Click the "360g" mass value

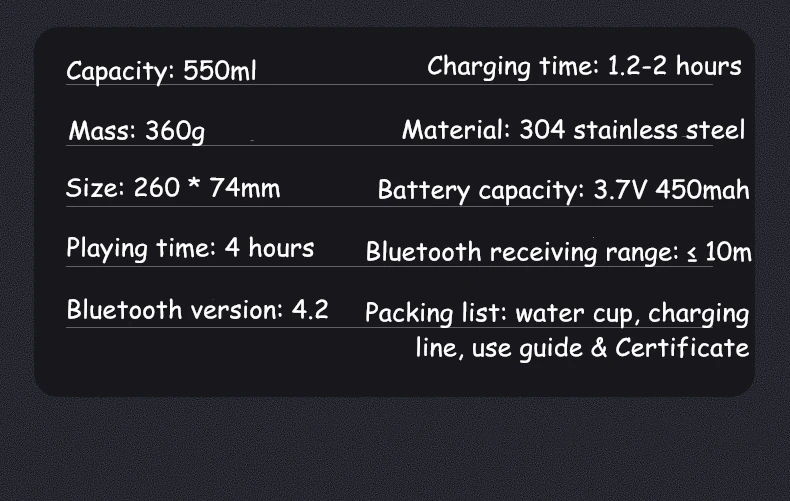pyautogui.click(x=175, y=131)
